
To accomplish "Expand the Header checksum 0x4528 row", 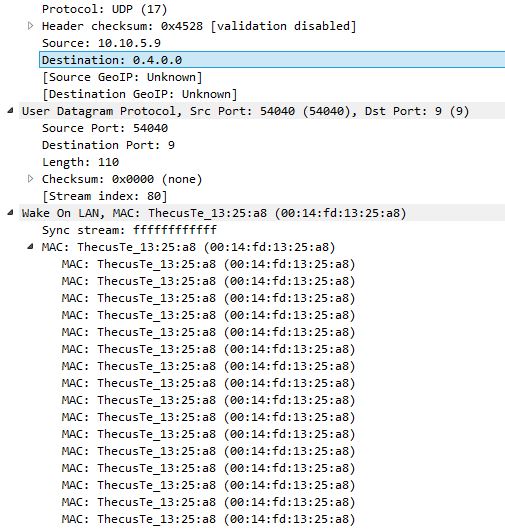I will [x=30, y=26].
